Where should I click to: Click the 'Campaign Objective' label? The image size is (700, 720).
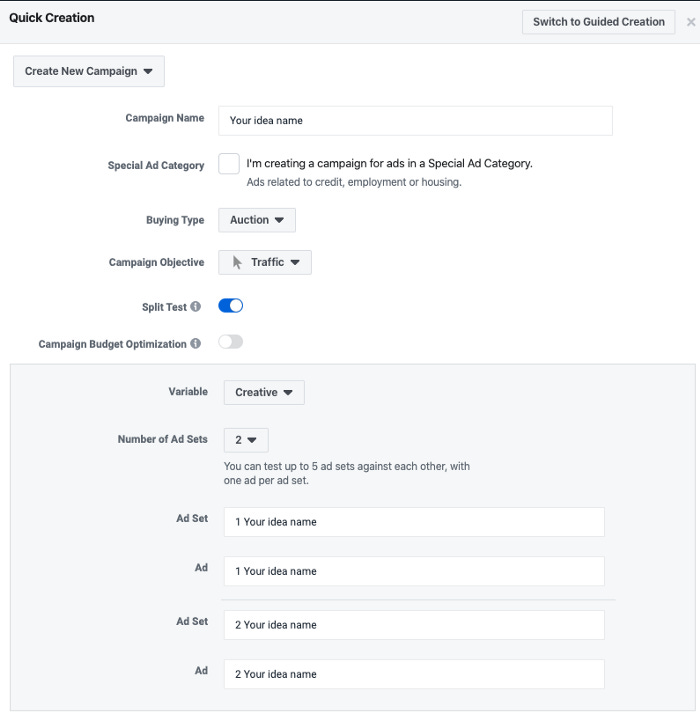point(157,262)
